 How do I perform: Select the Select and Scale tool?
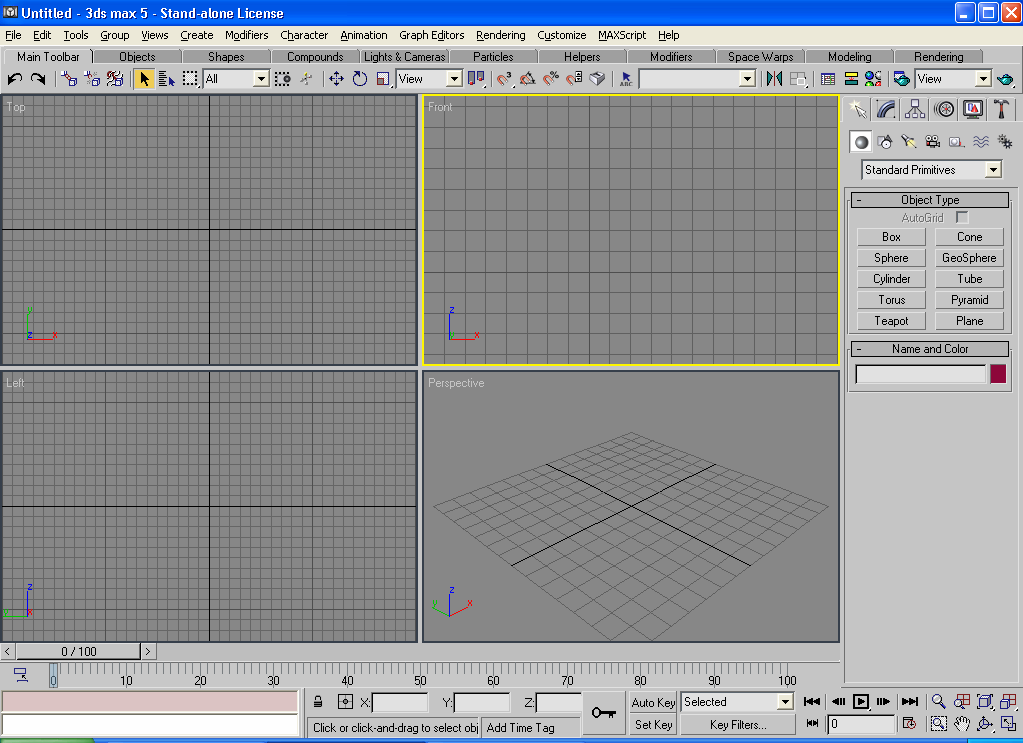click(383, 79)
